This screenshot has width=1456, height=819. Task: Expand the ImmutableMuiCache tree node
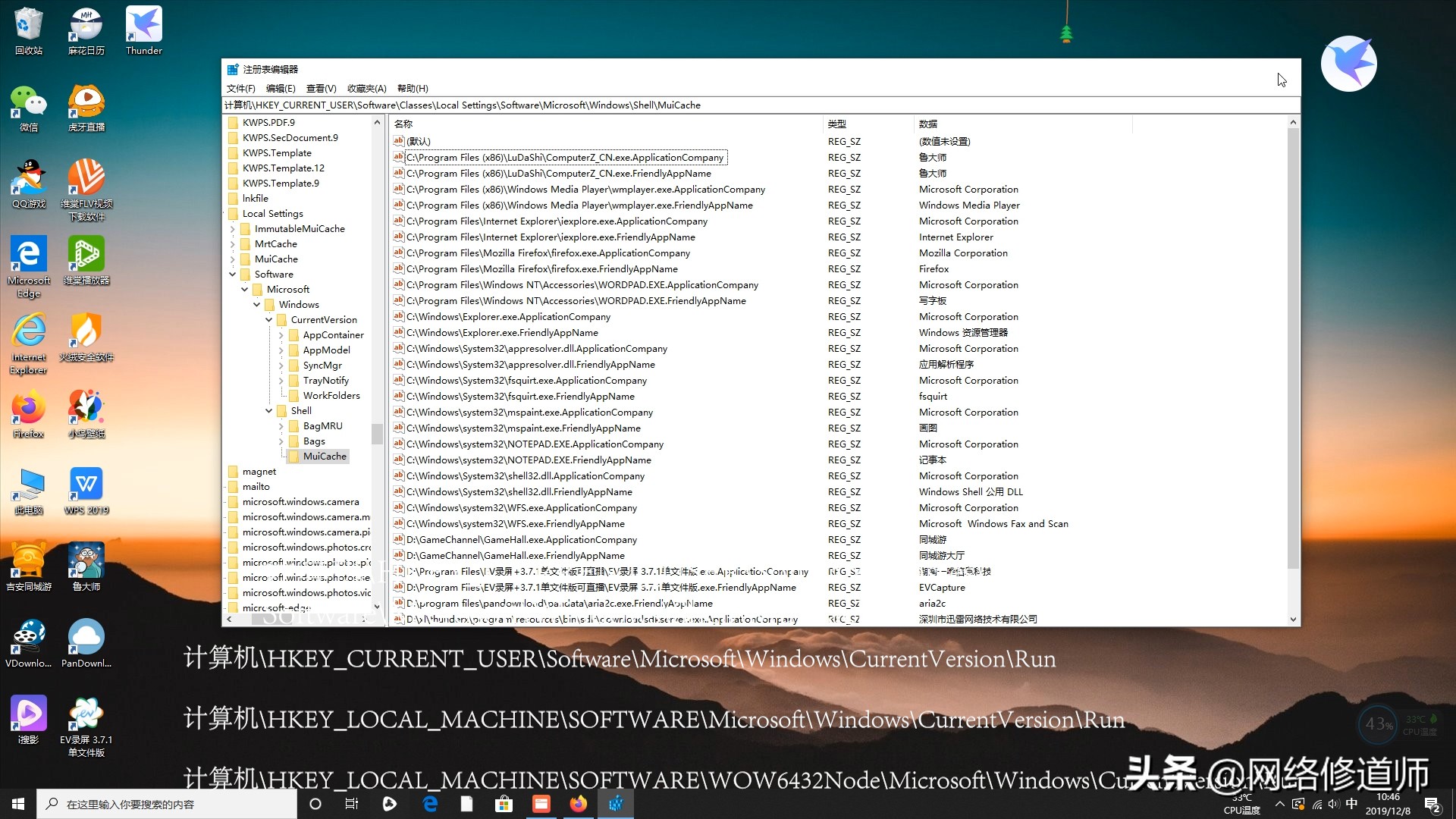click(232, 228)
